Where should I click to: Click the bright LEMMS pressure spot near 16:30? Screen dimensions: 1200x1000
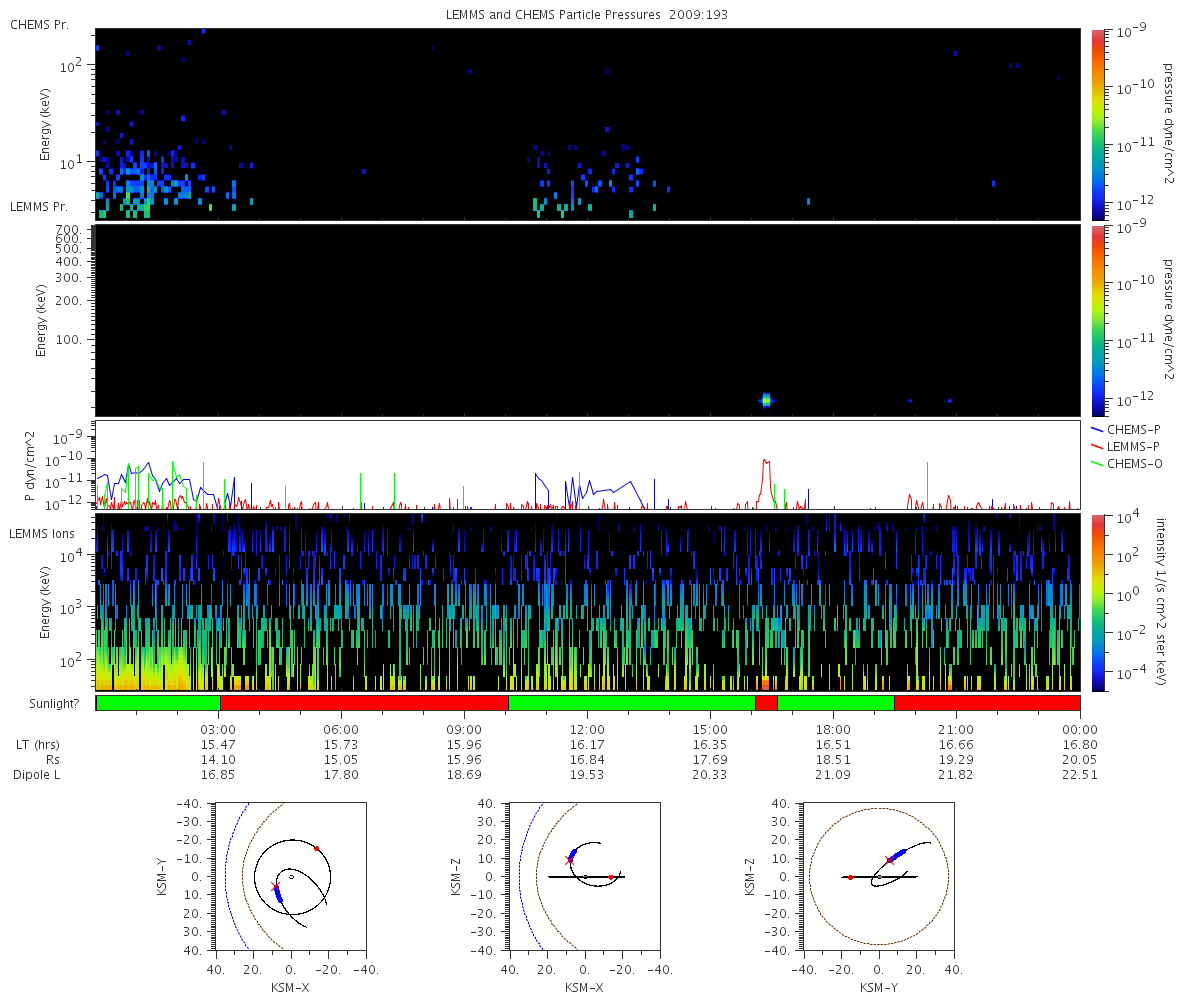767,400
